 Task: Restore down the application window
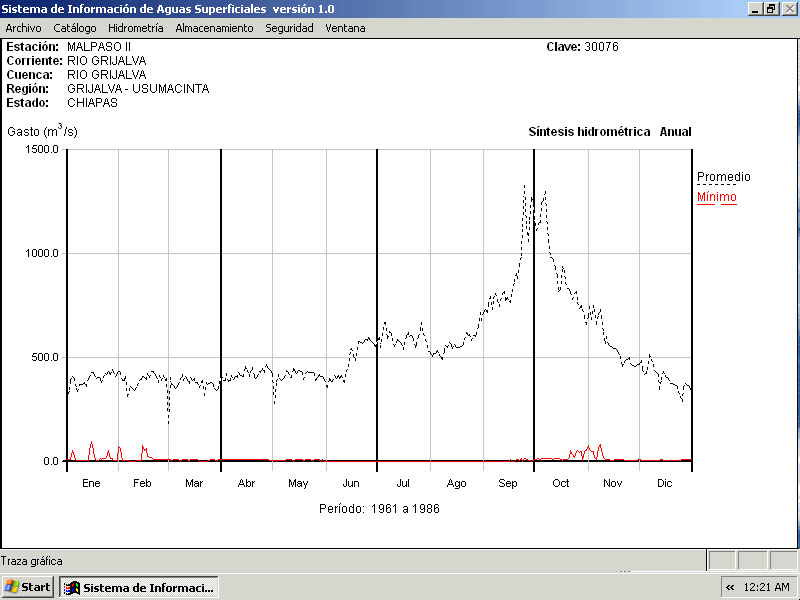[771, 8]
